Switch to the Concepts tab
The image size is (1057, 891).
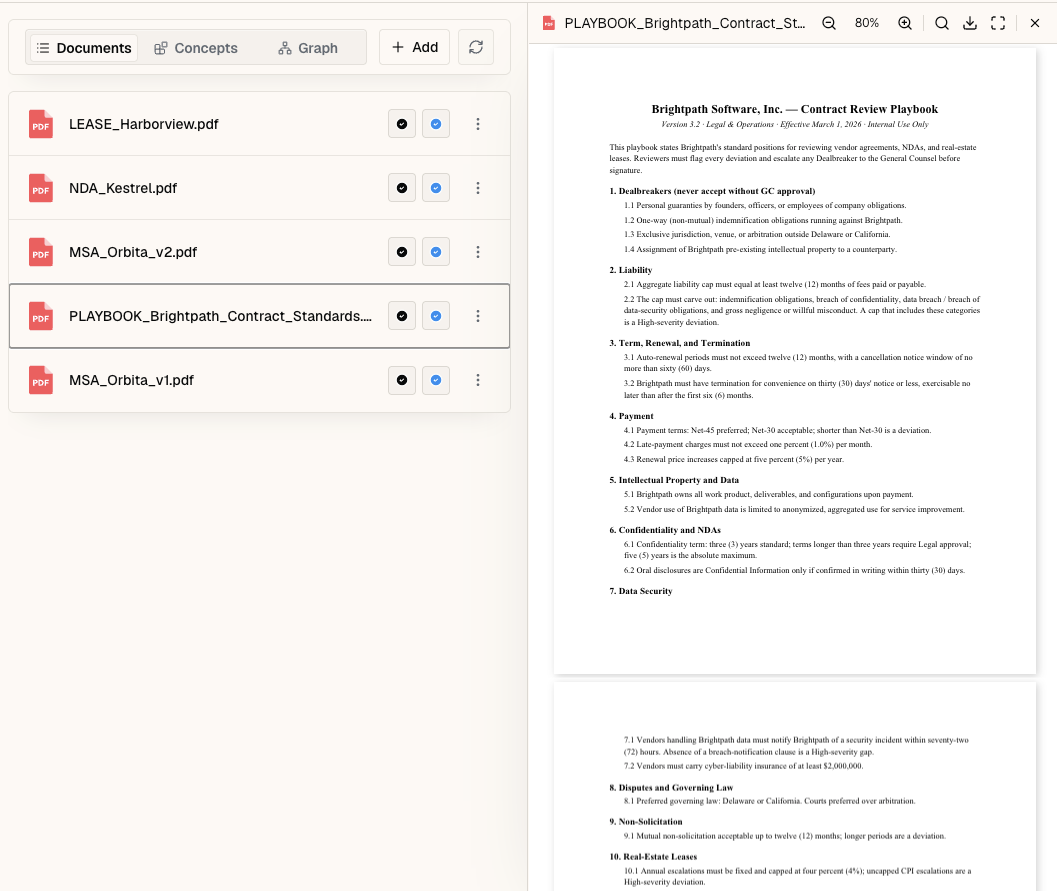196,48
